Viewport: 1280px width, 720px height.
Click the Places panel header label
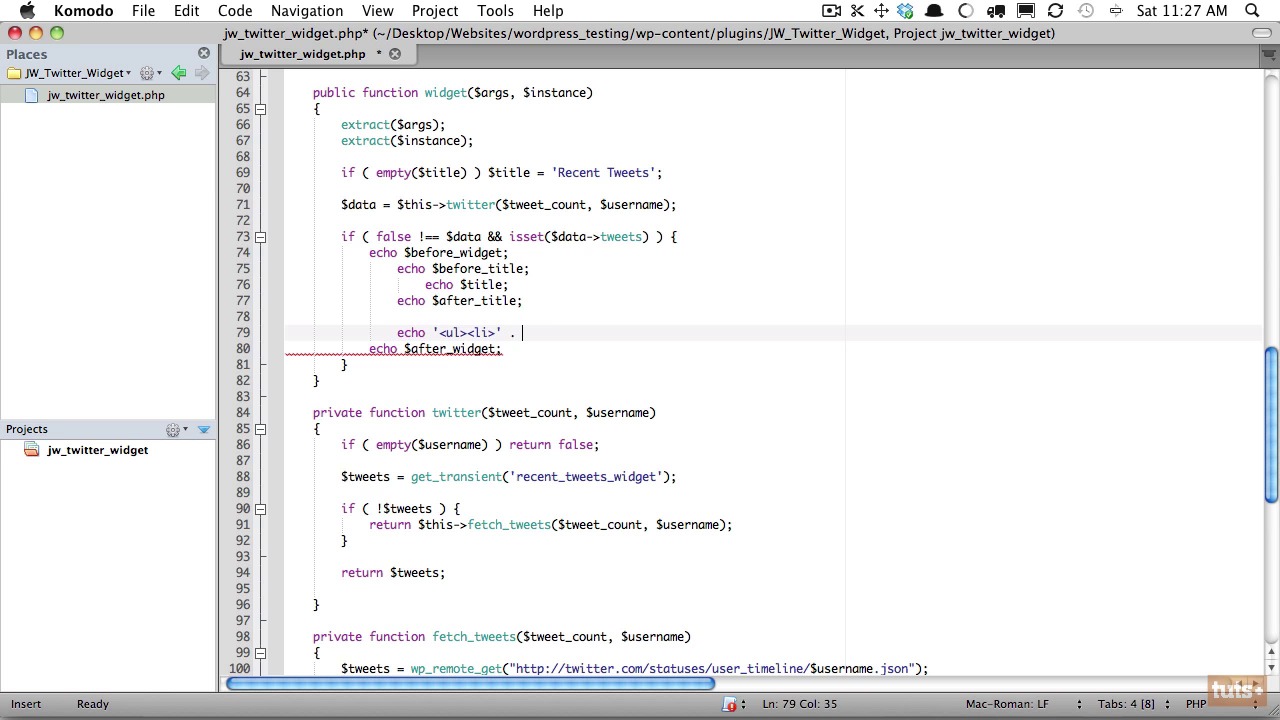(27, 54)
